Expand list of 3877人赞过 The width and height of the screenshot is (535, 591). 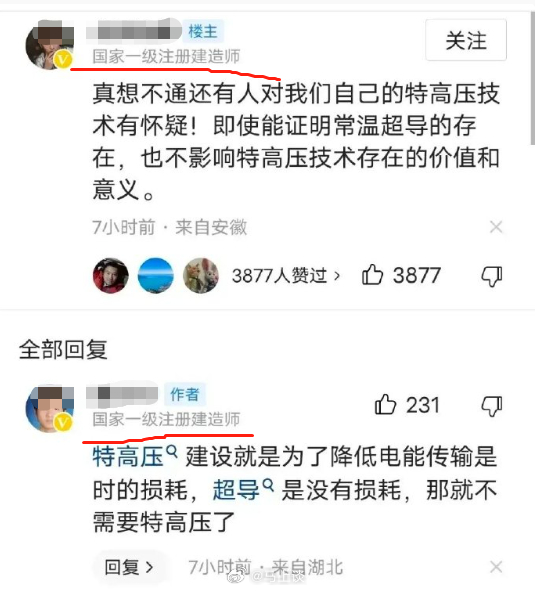[286, 276]
